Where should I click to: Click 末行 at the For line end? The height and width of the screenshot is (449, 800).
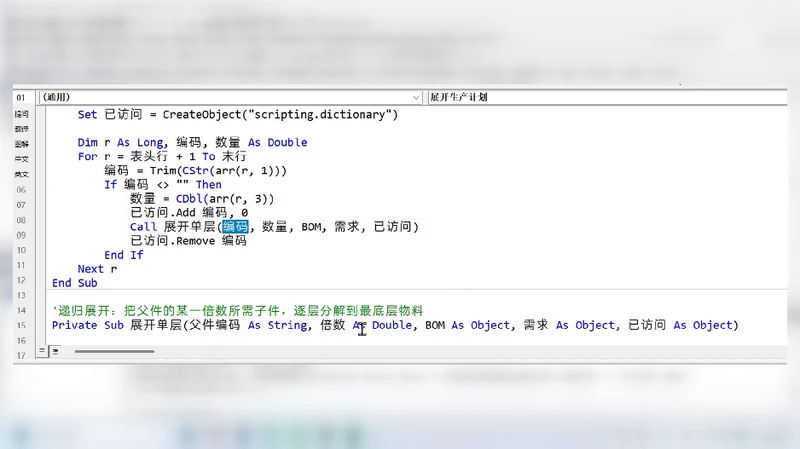pyautogui.click(x=234, y=157)
